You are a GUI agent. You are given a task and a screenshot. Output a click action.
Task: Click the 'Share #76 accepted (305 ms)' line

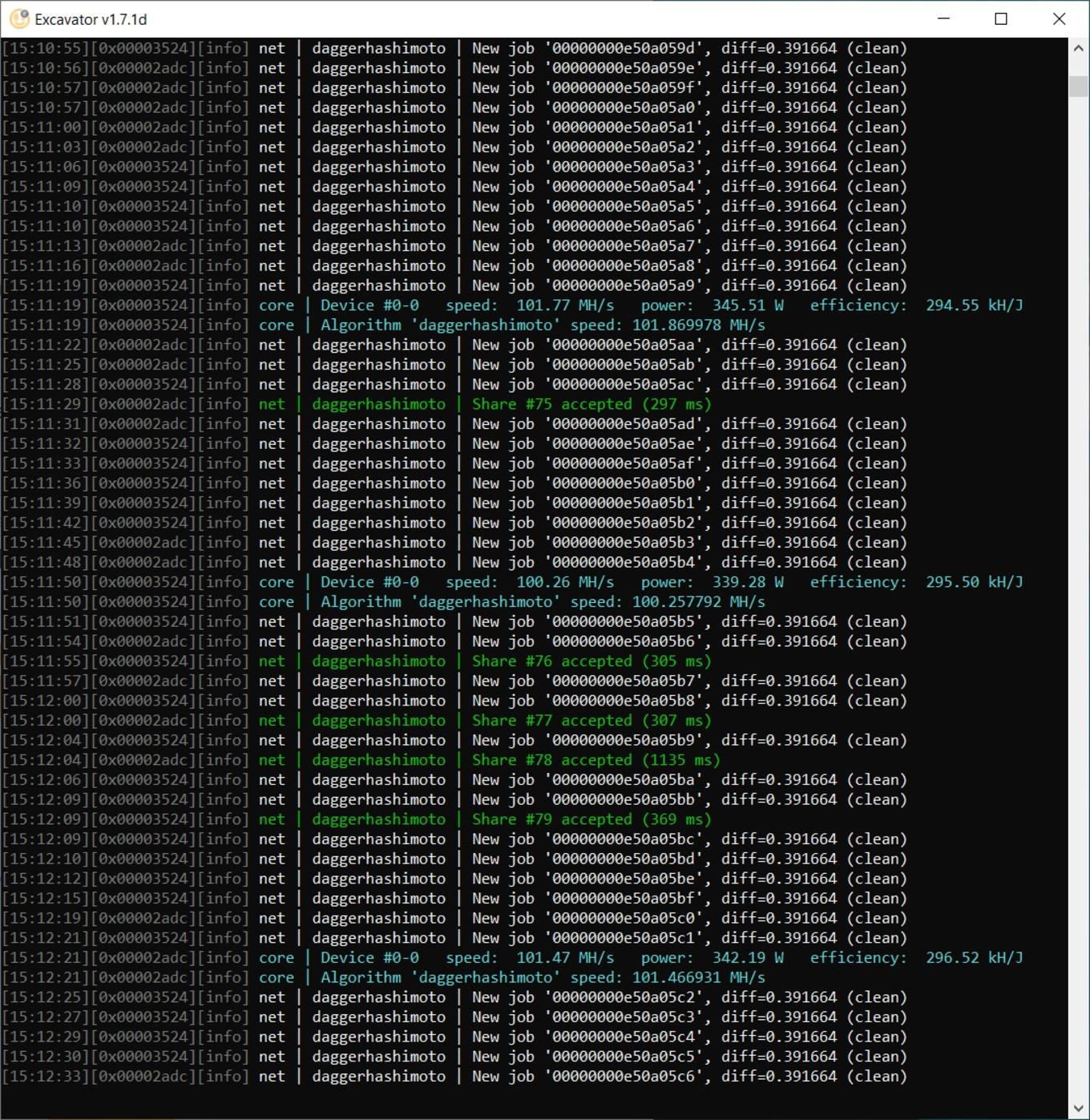coord(591,661)
